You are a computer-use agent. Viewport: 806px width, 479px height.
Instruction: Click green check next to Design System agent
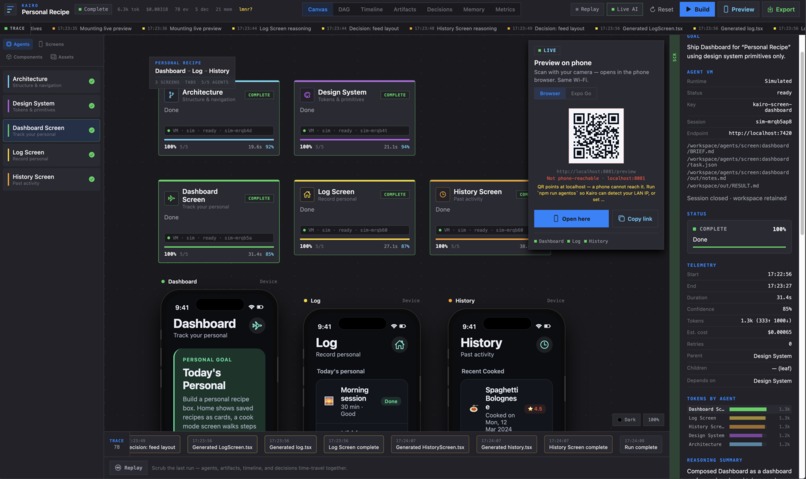pyautogui.click(x=91, y=106)
